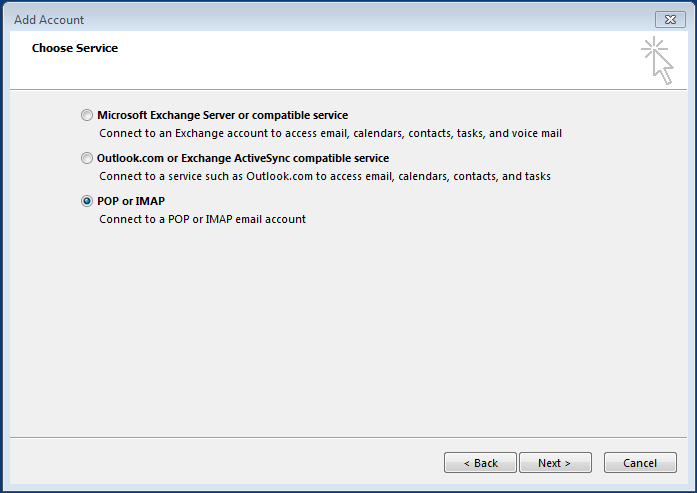The height and width of the screenshot is (493, 697).
Task: Click the 'Add Account' window title text
Action: pyautogui.click(x=49, y=19)
